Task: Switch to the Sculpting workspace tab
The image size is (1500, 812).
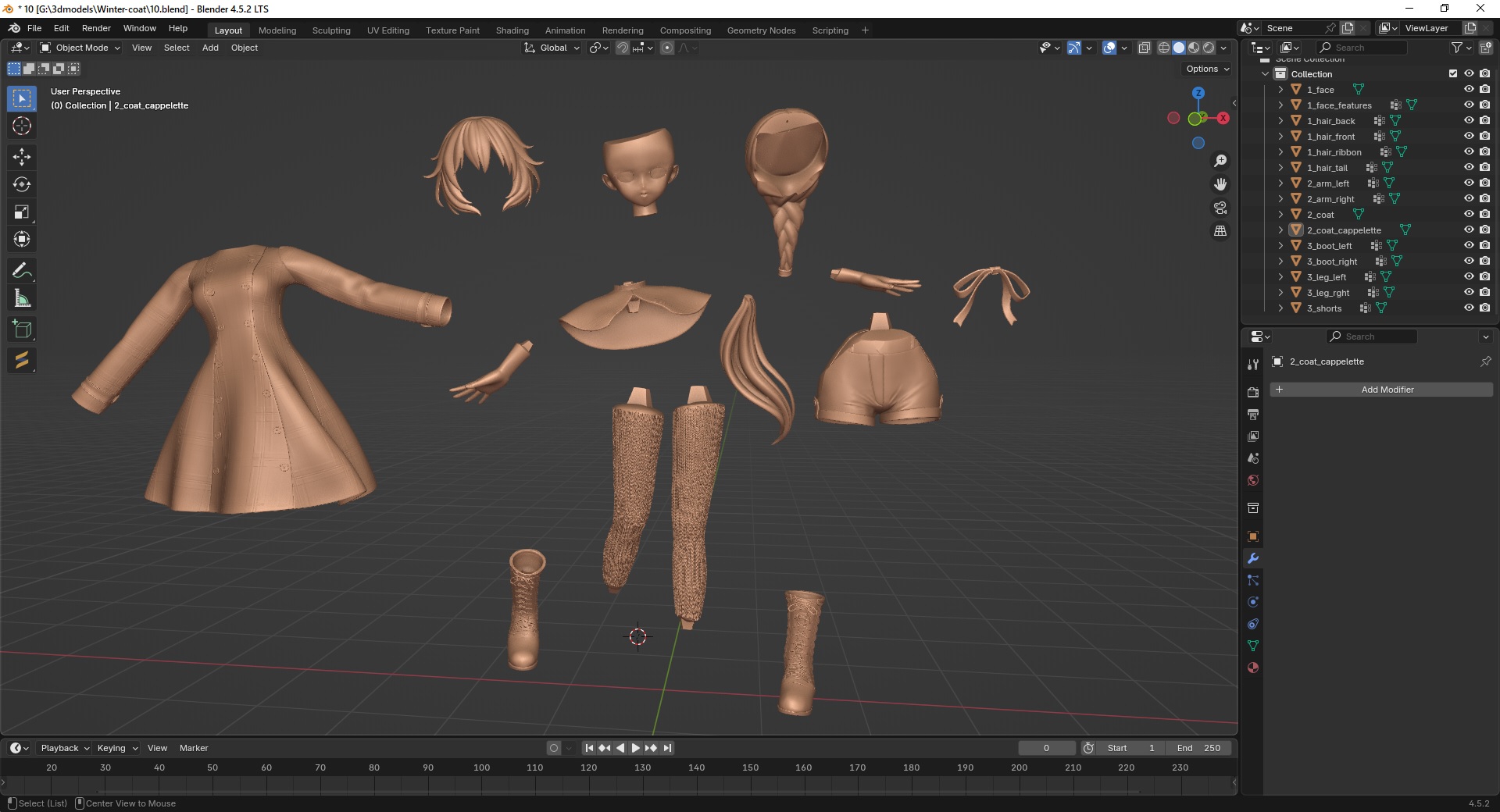Action: (x=331, y=30)
